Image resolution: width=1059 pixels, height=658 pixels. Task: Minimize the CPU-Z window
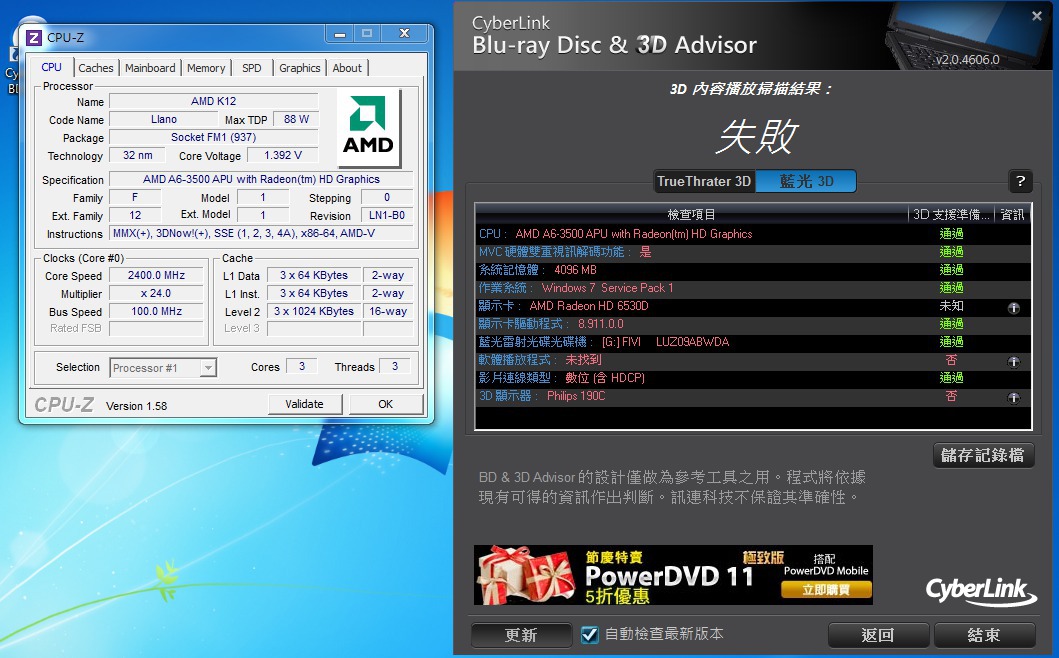[340, 34]
